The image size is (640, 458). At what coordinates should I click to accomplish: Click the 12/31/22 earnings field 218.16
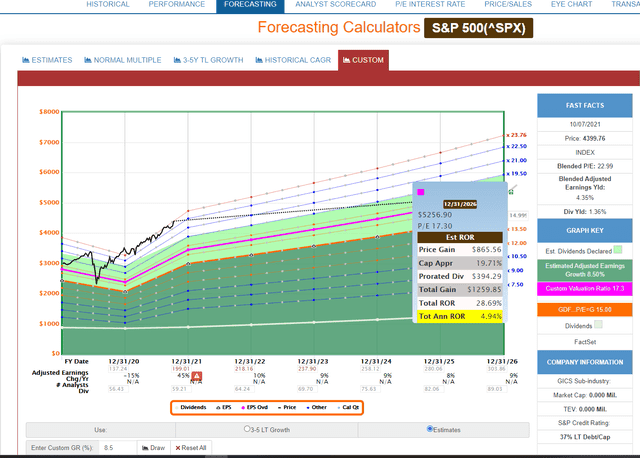[x=244, y=369]
